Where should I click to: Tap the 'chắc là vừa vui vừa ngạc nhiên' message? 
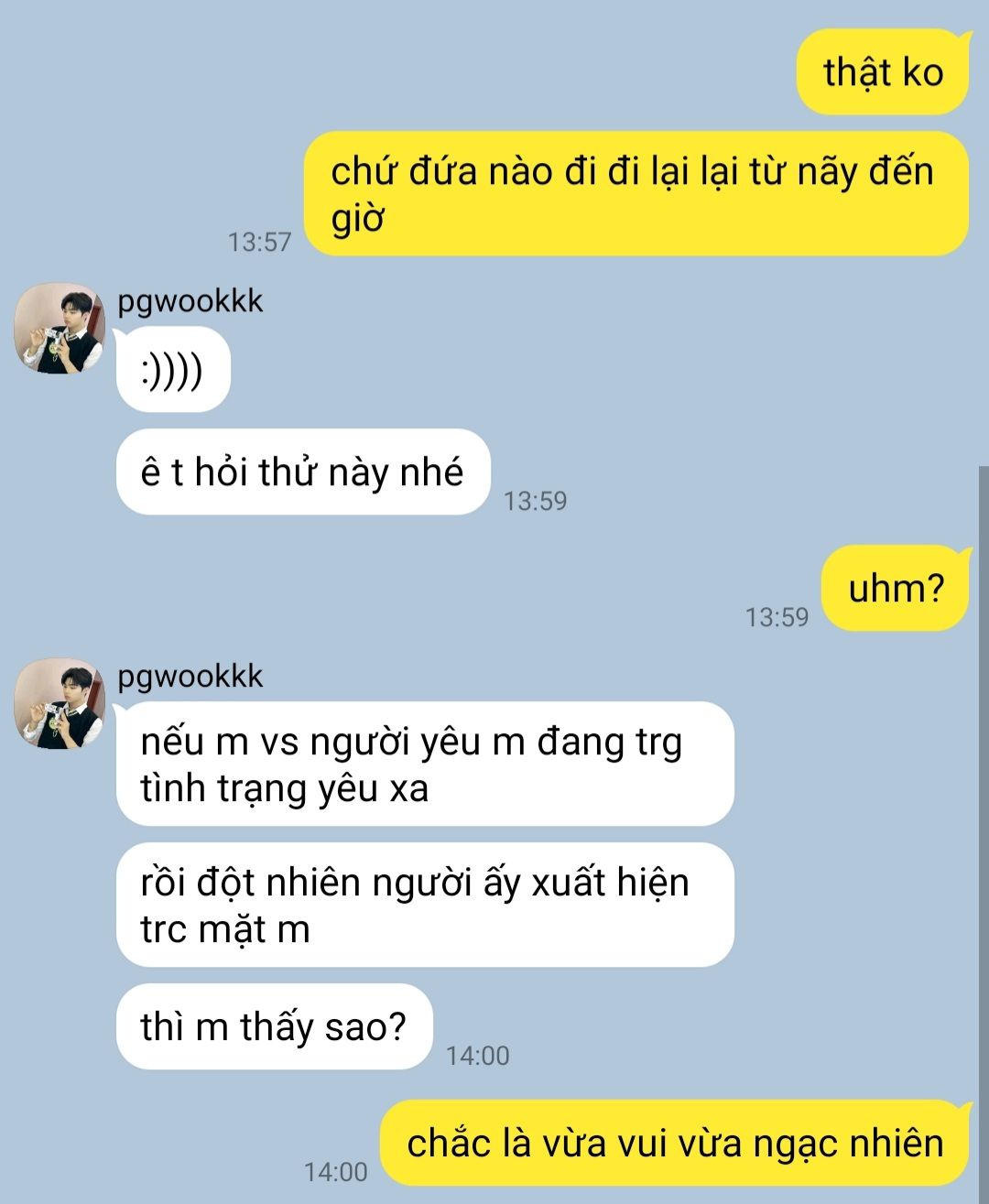coord(674,1143)
